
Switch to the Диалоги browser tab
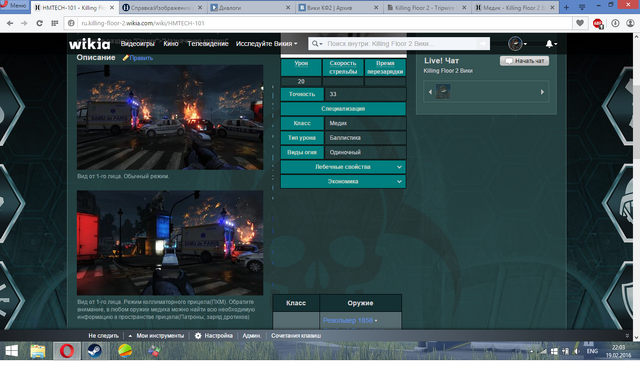[251, 7]
